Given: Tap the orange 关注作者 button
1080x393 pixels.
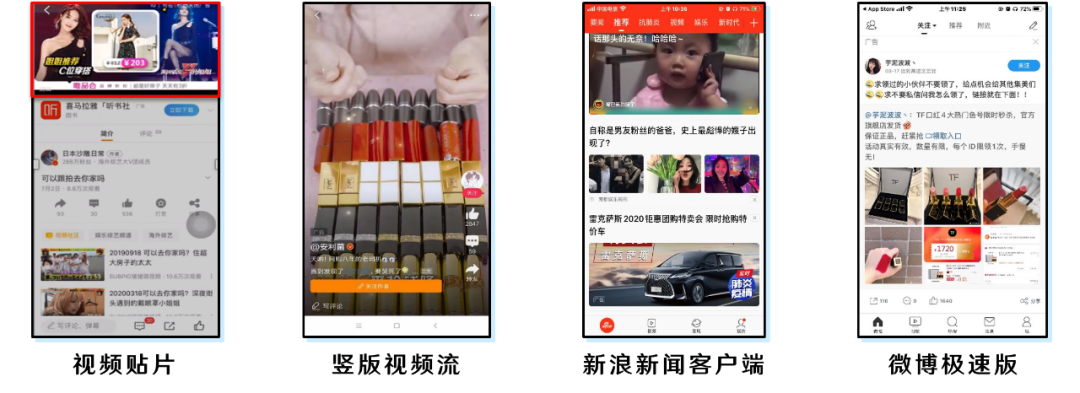Looking at the screenshot, I should 375,286.
